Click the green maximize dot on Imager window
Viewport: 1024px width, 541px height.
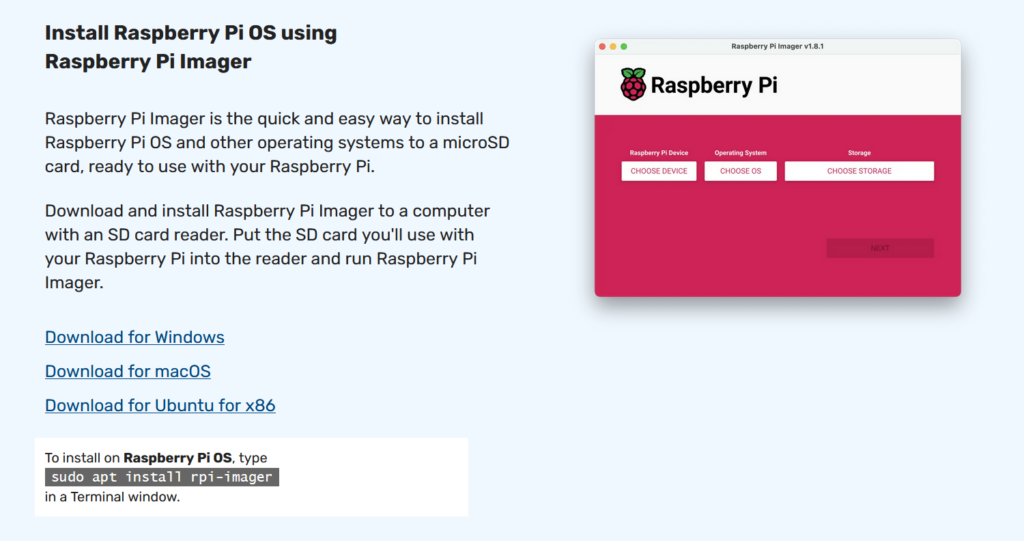[x=624, y=46]
